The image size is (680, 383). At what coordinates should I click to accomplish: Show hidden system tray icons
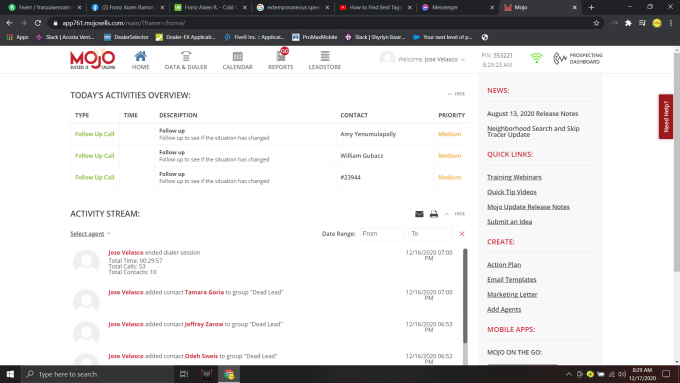pos(569,374)
